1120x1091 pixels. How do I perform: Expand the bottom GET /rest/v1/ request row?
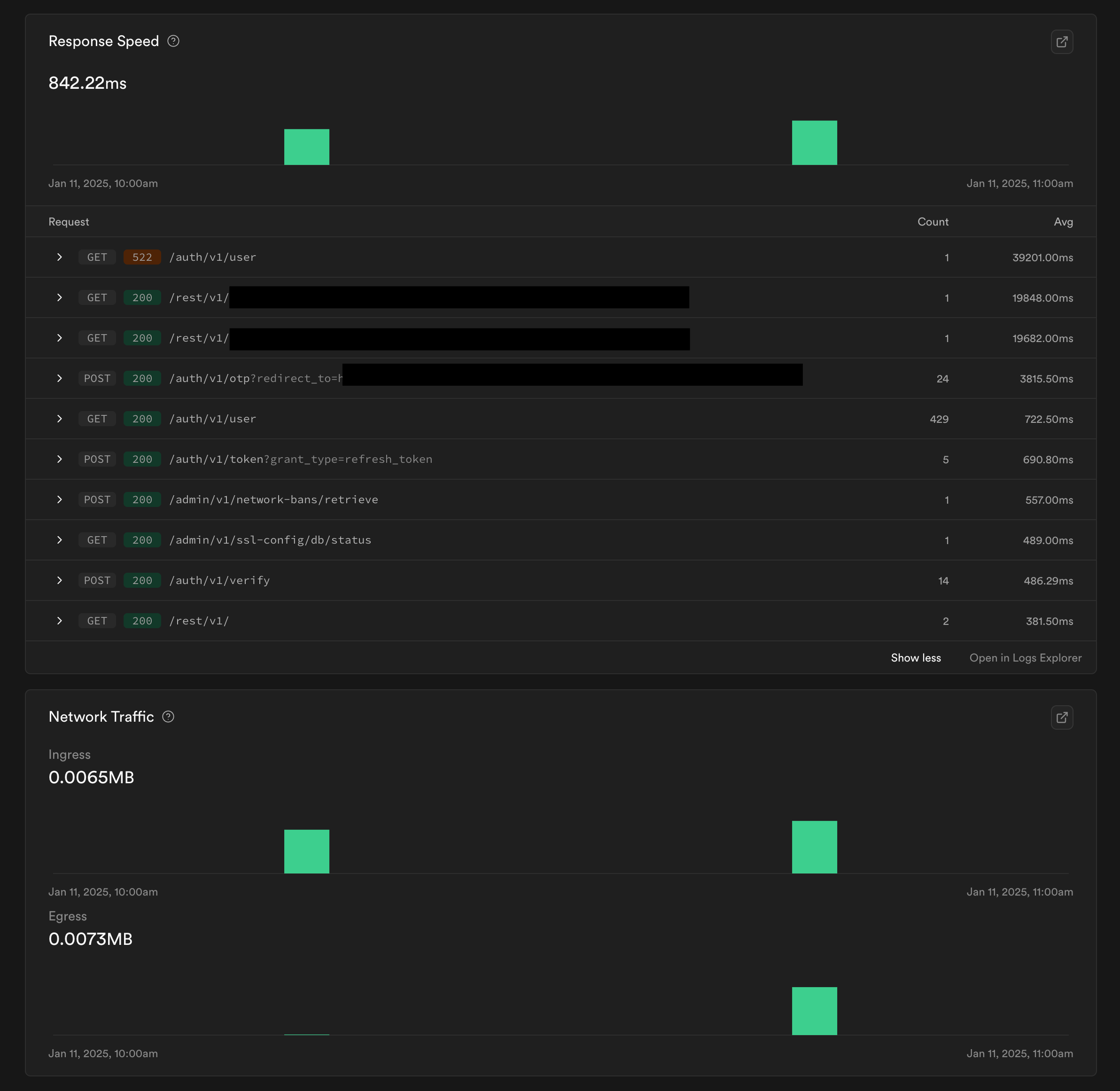[x=60, y=621]
